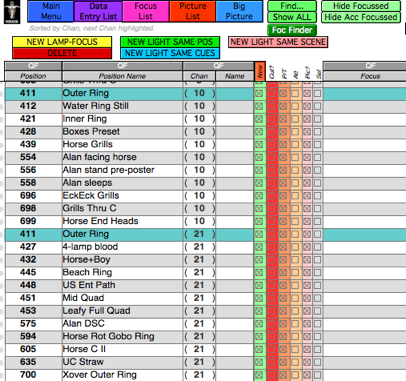Open the Main Menu
Image resolution: width=406 pixels, height=381 pixels.
(x=51, y=11)
